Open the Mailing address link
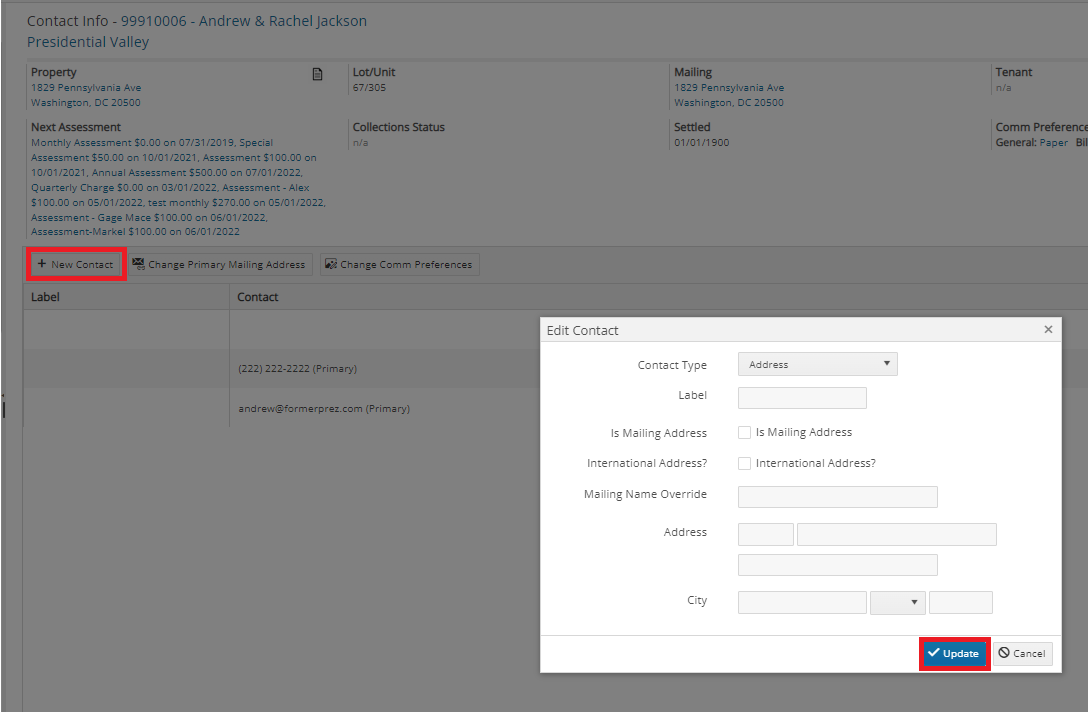1088x712 pixels. tap(729, 95)
